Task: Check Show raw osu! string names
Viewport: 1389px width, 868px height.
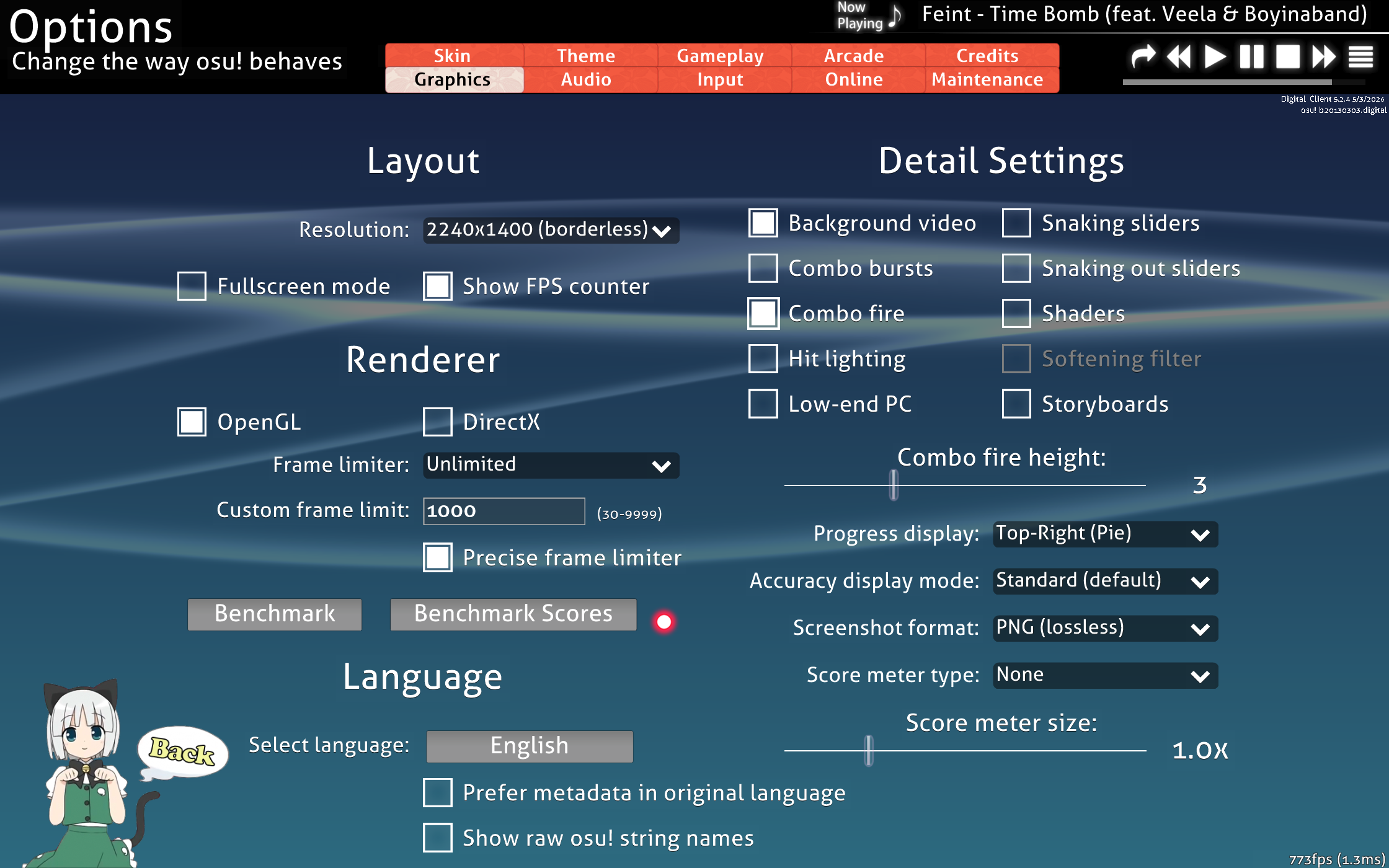Action: (x=438, y=838)
